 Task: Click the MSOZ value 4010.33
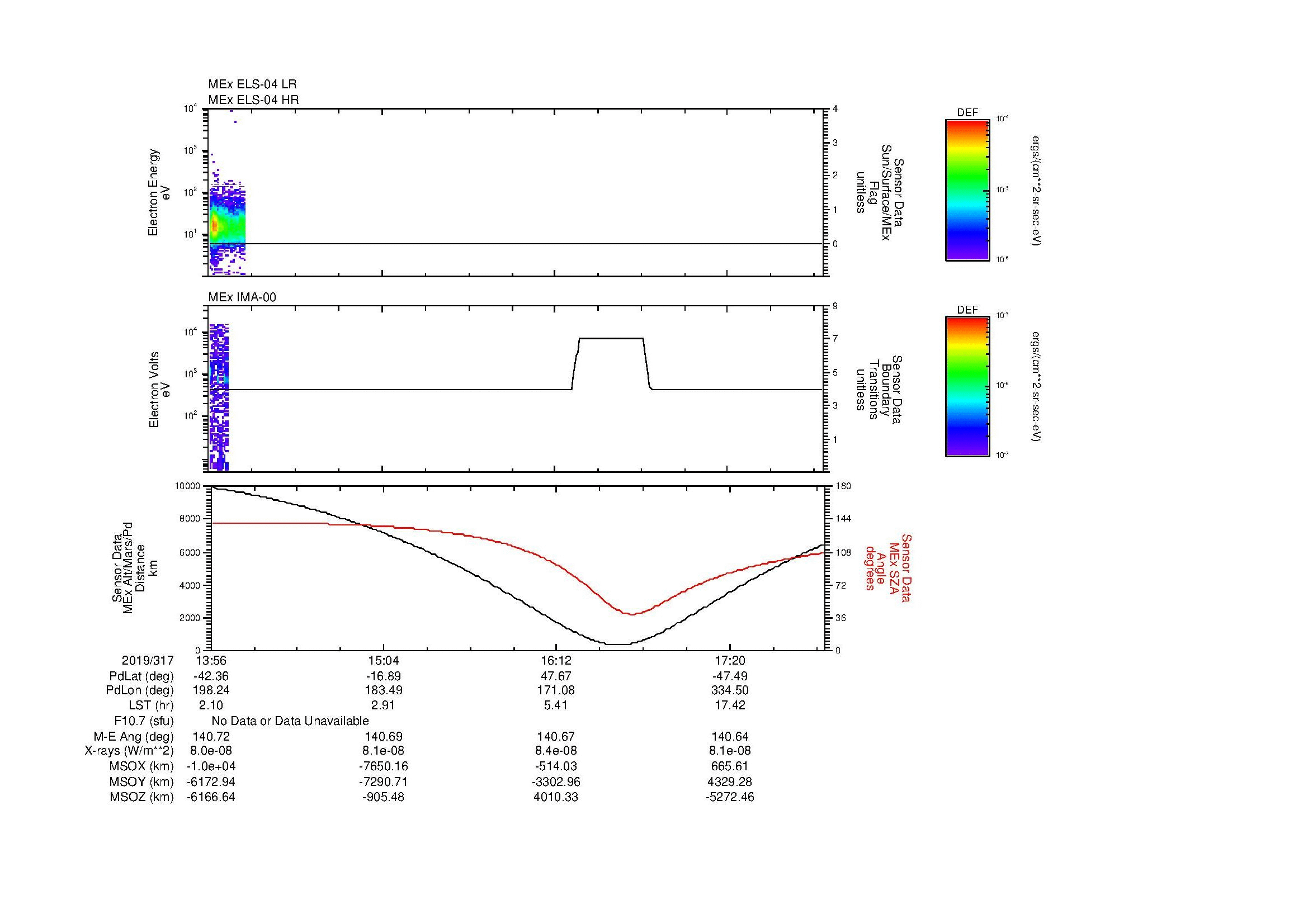coord(556,797)
